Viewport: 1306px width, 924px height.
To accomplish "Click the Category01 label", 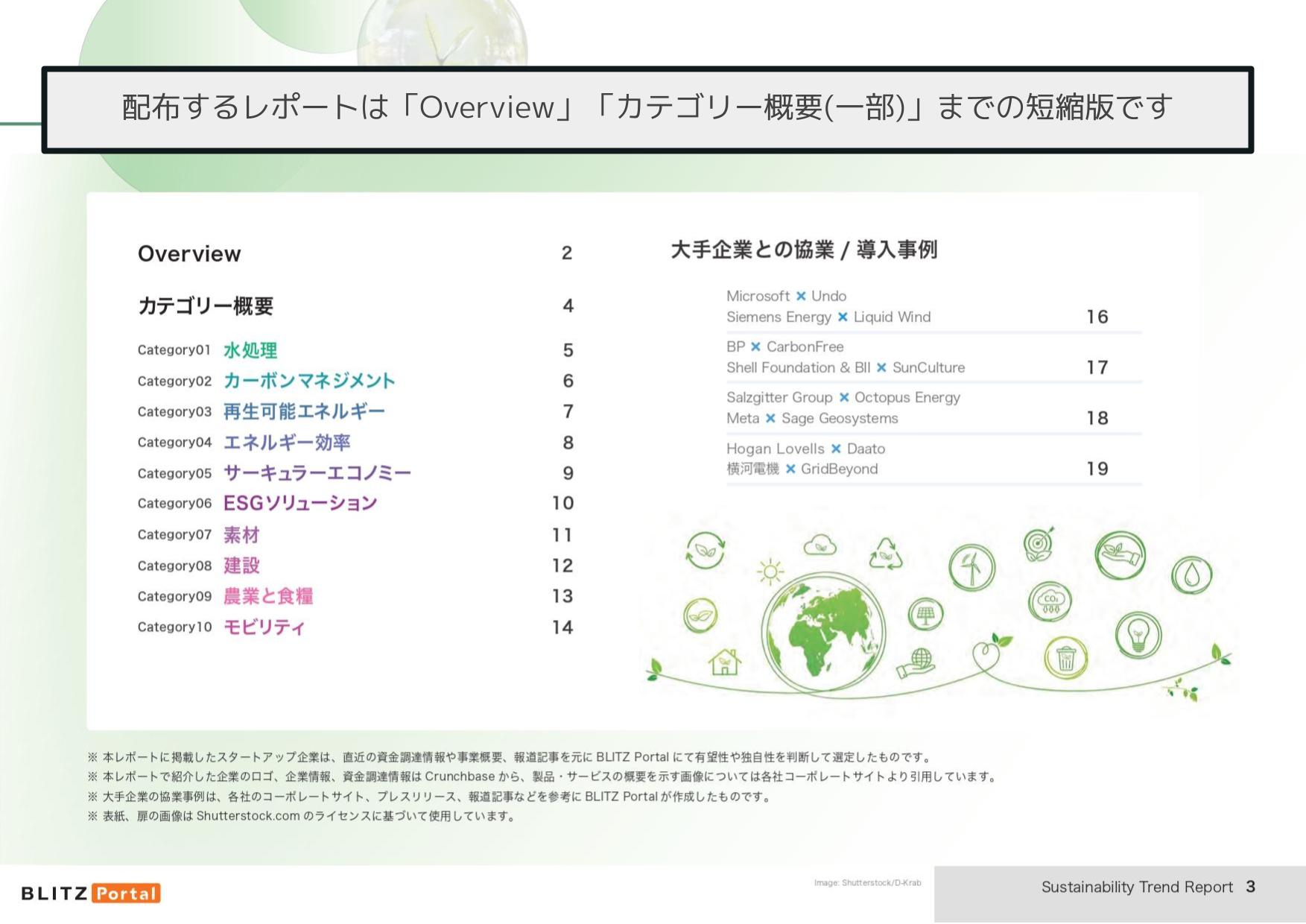I will click(174, 350).
